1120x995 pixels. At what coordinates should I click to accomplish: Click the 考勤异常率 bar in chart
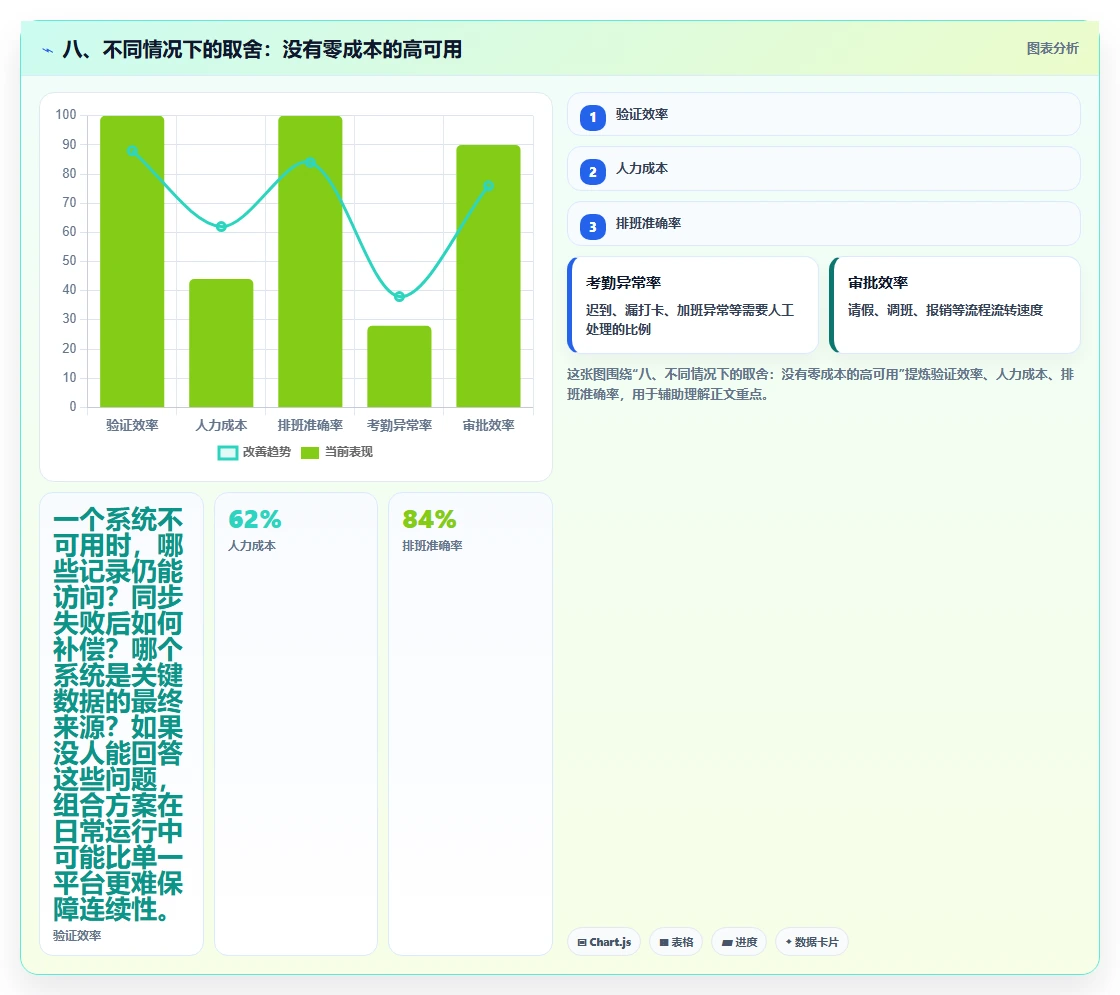[399, 366]
